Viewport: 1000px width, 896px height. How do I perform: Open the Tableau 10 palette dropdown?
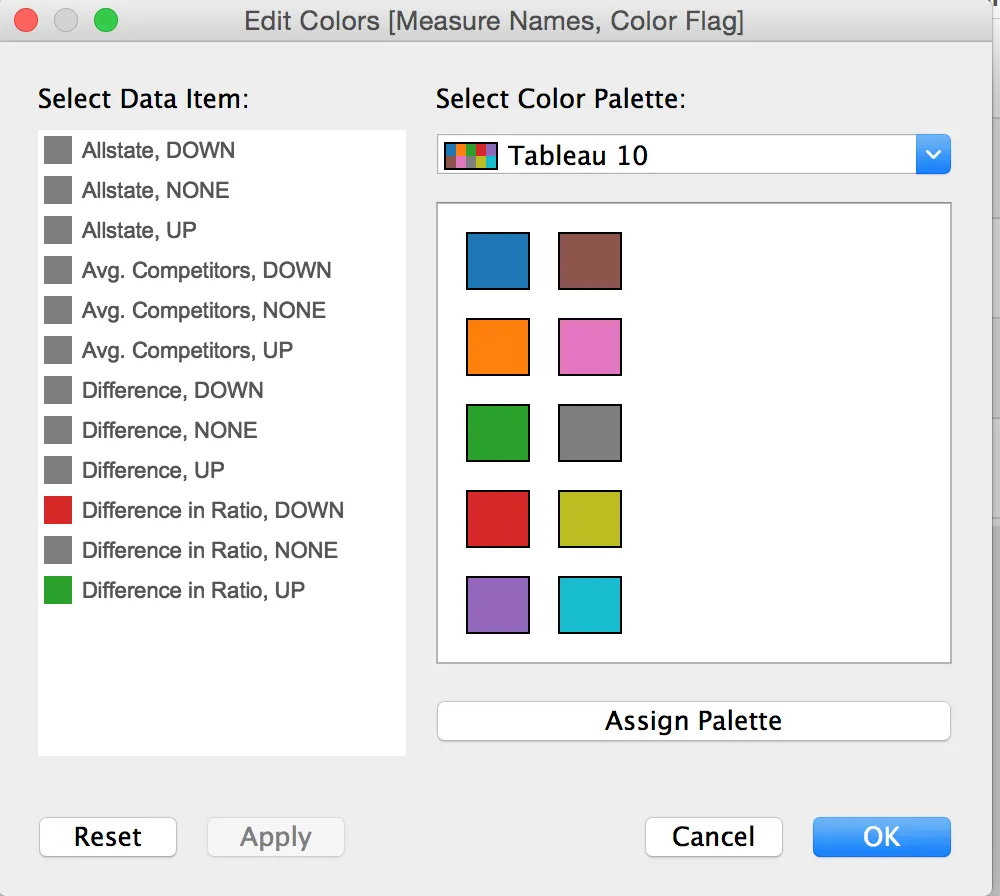680,155
